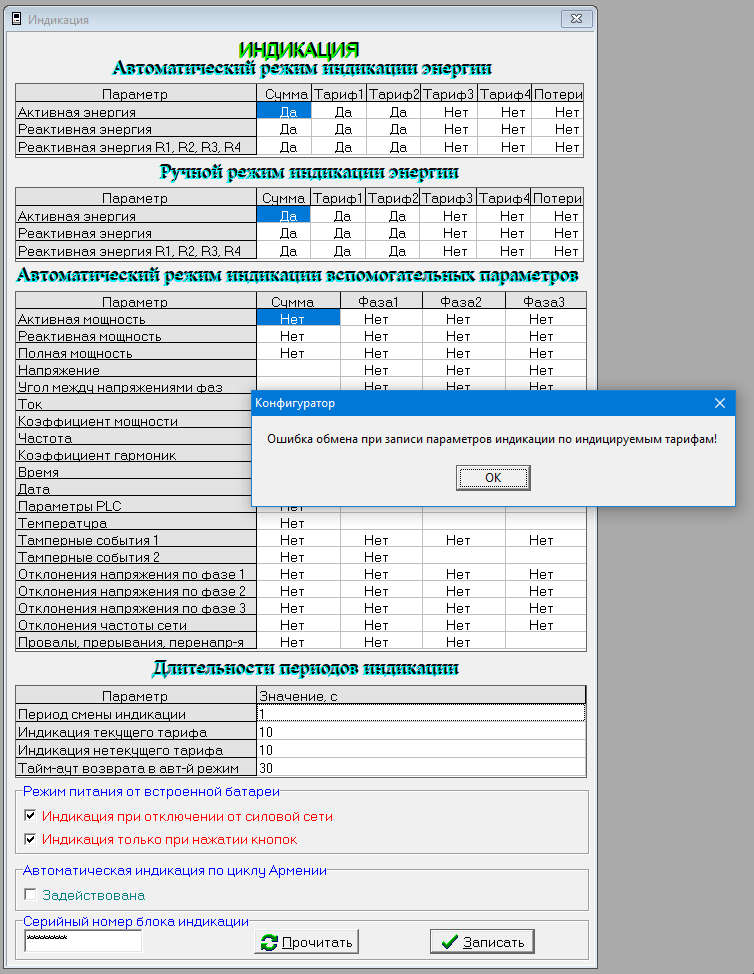Viewport: 754px width, 974px height.
Task: Toggle Индикация только при нажатии кнопок
Action: click(30, 839)
